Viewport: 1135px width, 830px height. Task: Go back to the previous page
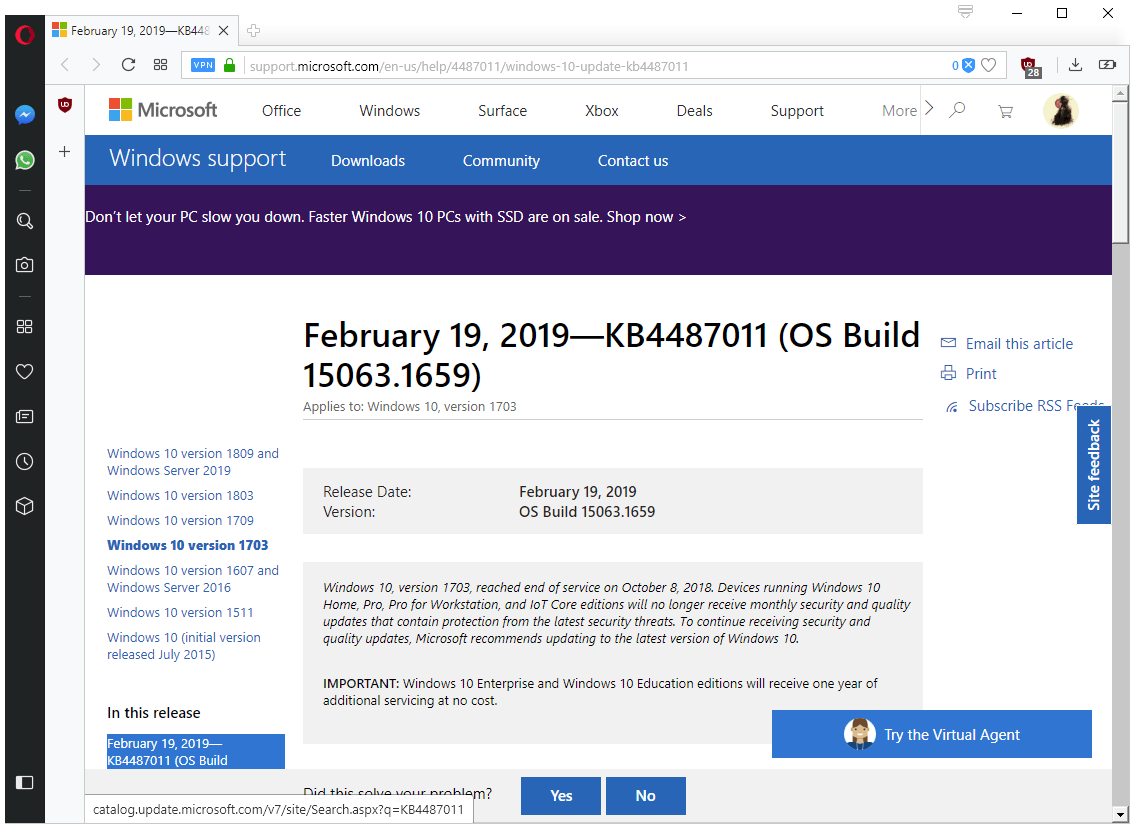coord(65,65)
